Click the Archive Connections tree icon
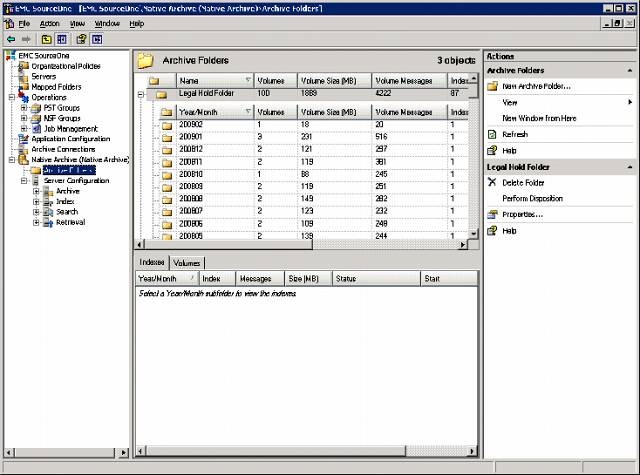Image resolution: width=640 pixels, height=475 pixels. click(x=24, y=149)
